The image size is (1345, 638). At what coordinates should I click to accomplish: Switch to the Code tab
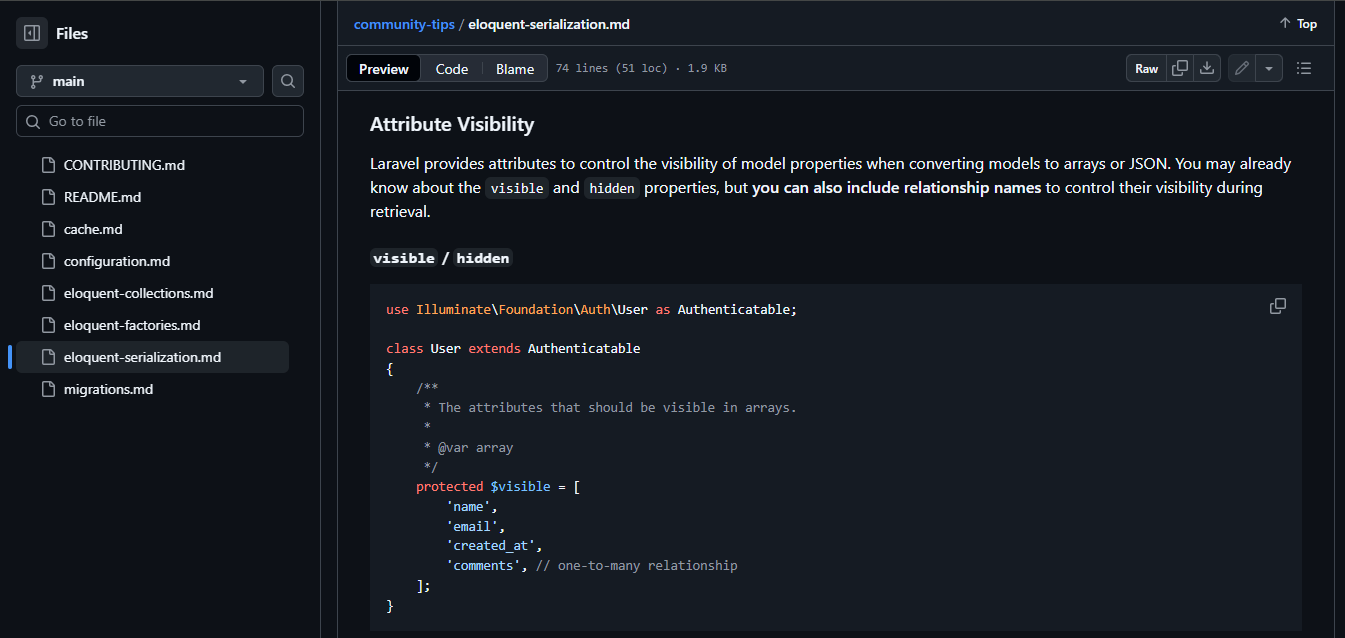click(451, 69)
